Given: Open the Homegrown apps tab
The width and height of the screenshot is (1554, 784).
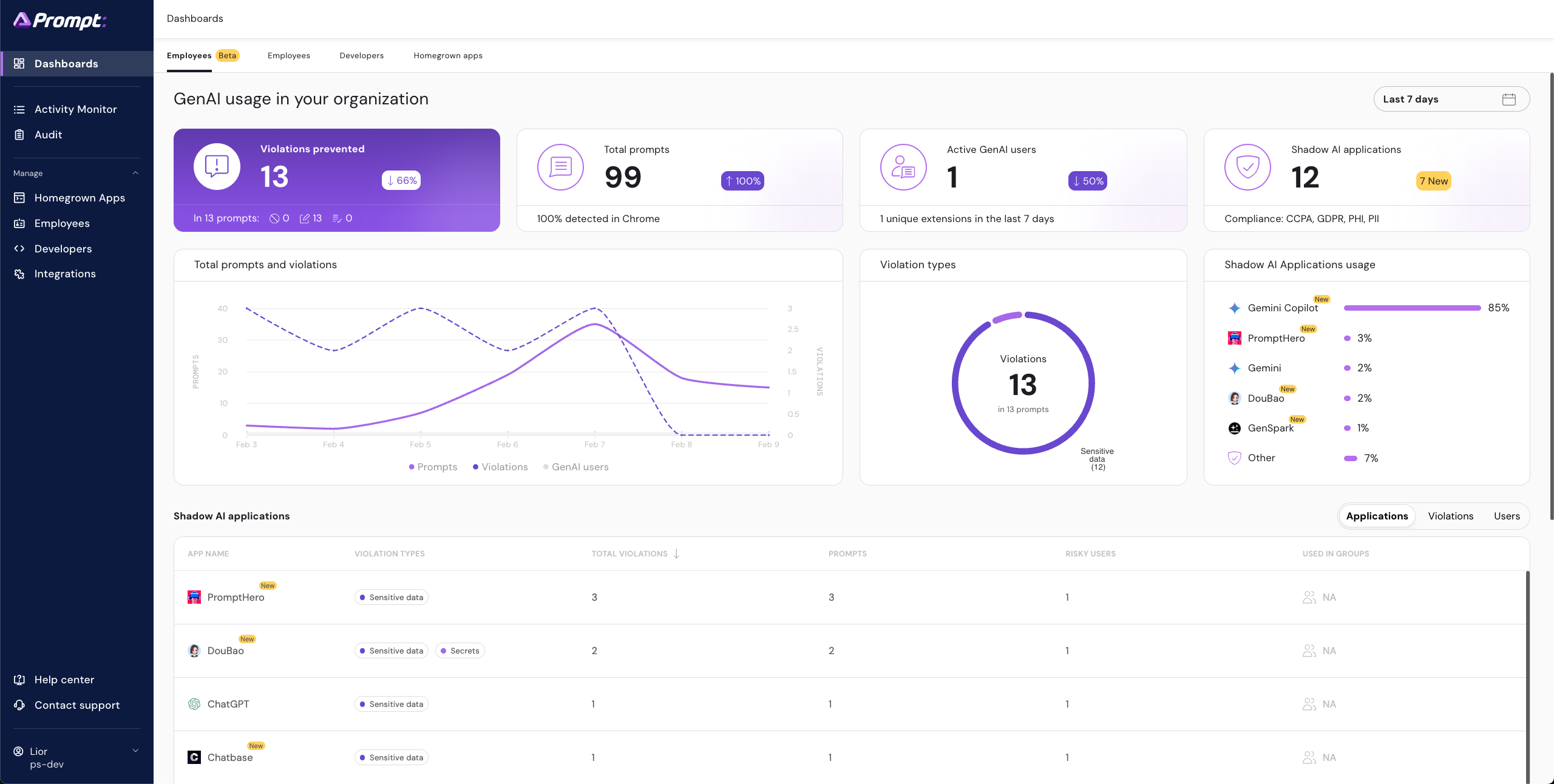Looking at the screenshot, I should (x=448, y=55).
